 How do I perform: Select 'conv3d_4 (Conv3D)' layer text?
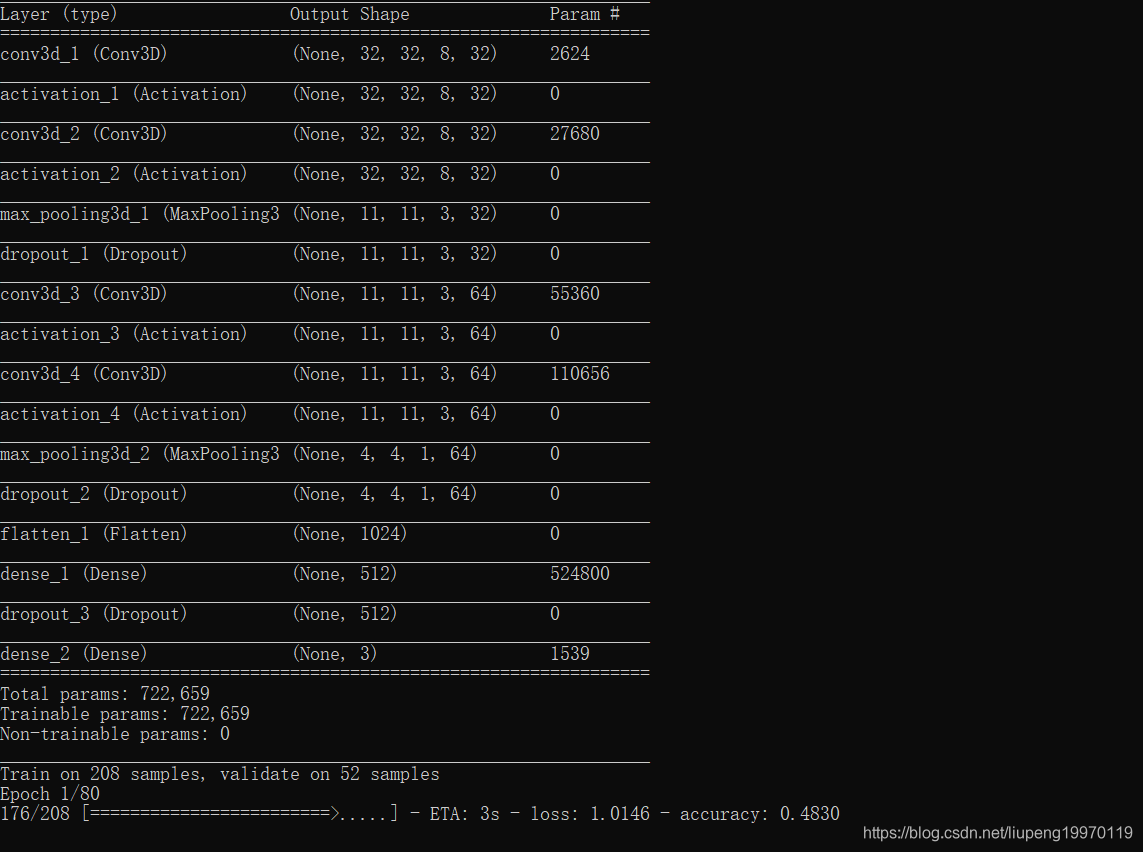coord(84,375)
